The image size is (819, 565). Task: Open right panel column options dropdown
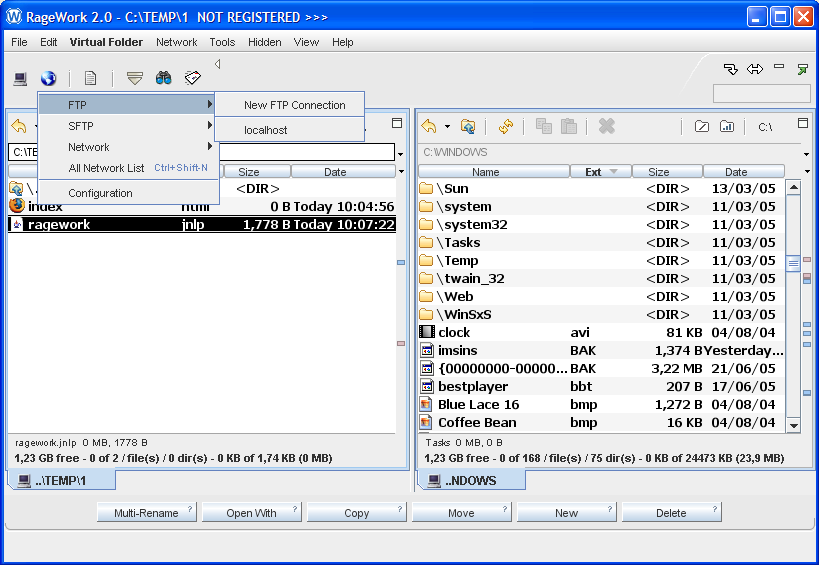(807, 171)
